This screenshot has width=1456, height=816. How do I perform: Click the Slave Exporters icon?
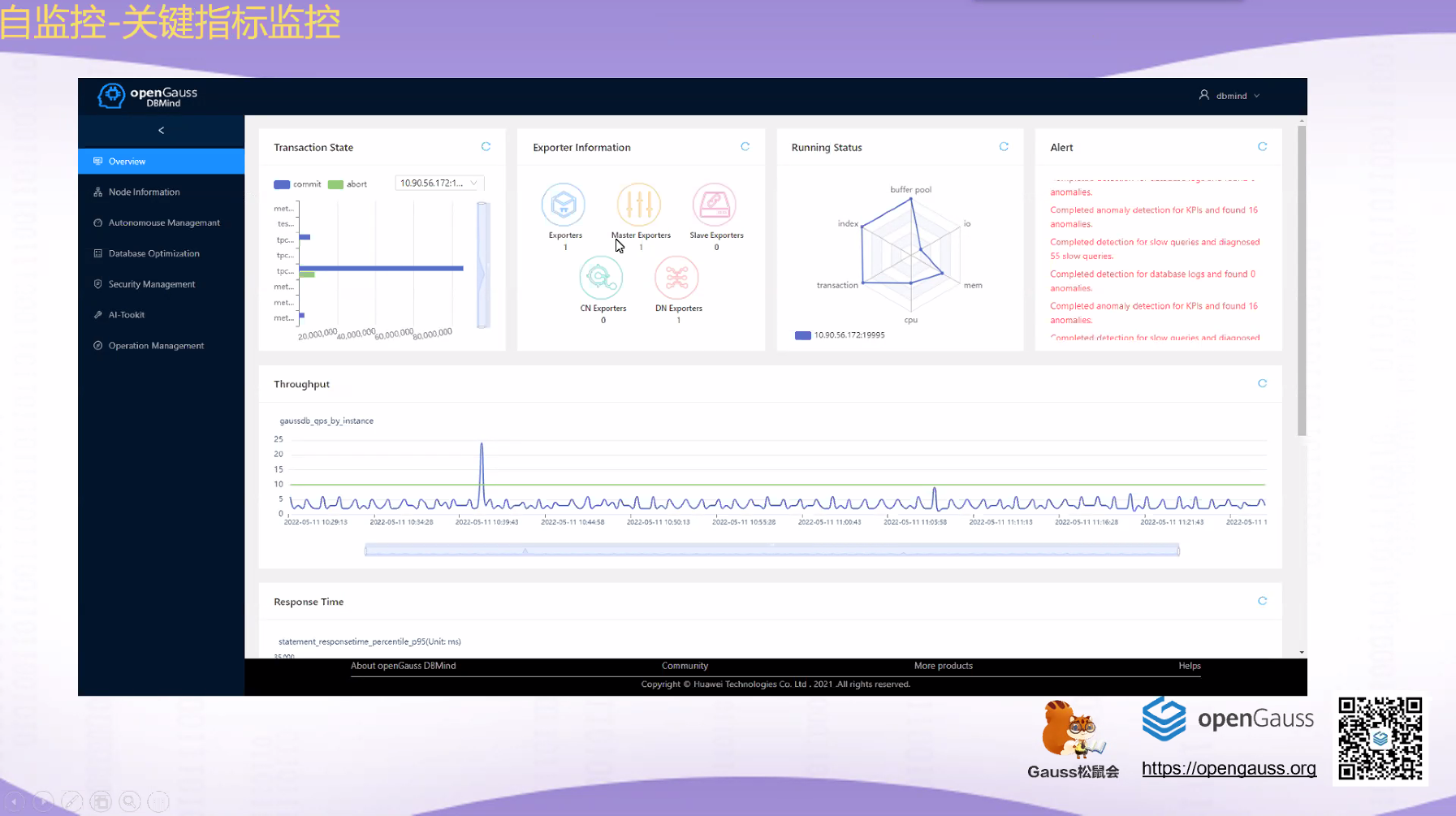715,205
